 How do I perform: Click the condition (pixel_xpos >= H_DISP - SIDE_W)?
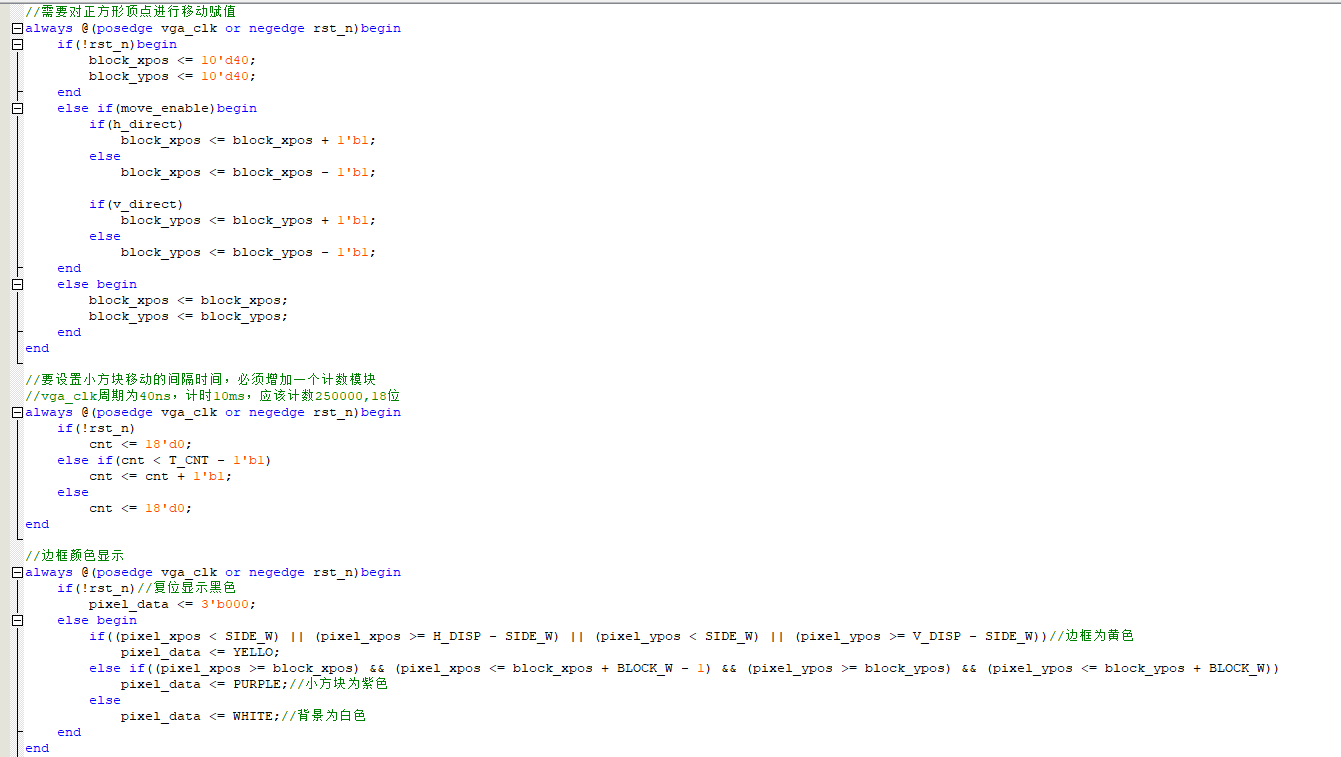pos(436,636)
